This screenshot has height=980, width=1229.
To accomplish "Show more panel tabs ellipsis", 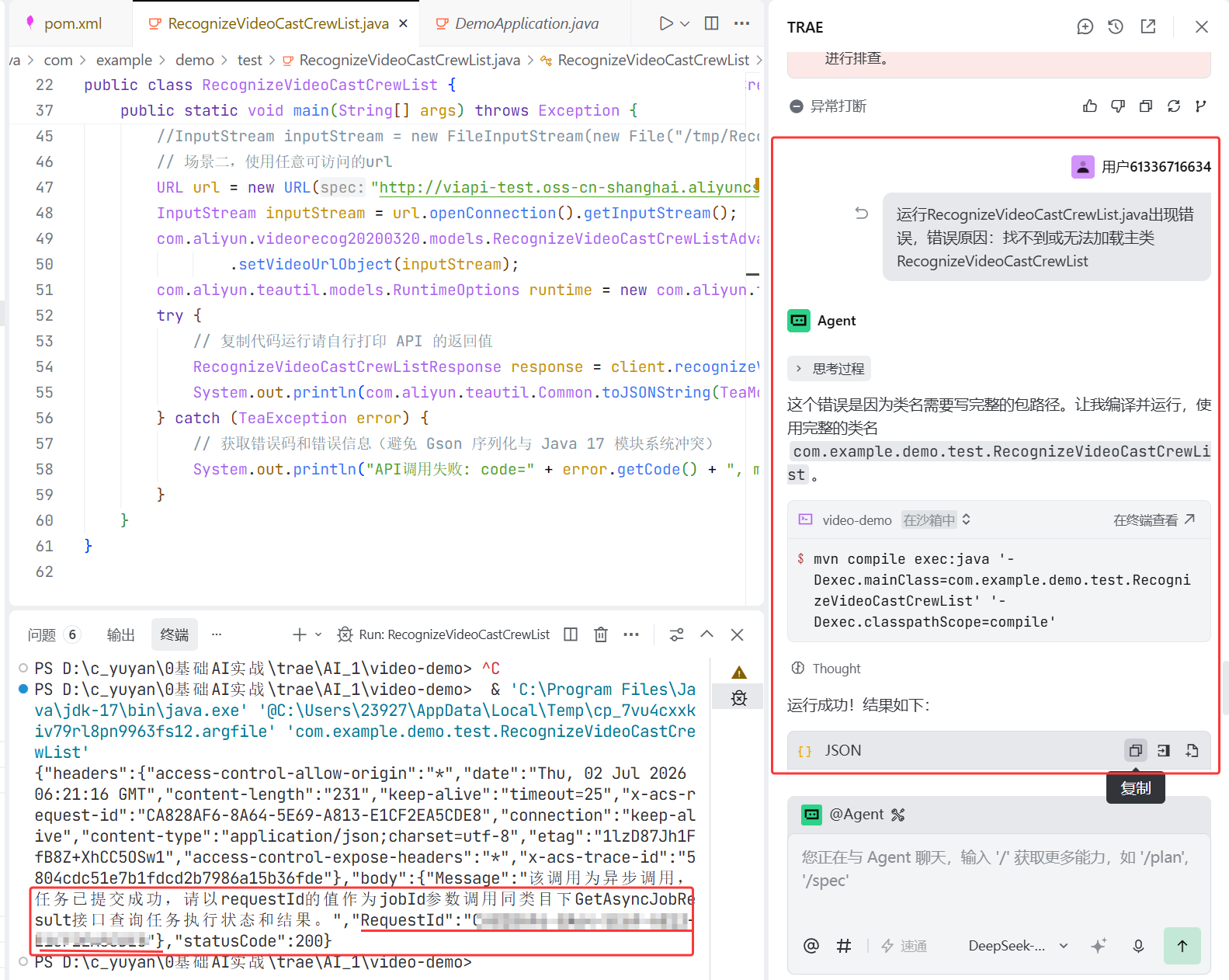I will (217, 634).
